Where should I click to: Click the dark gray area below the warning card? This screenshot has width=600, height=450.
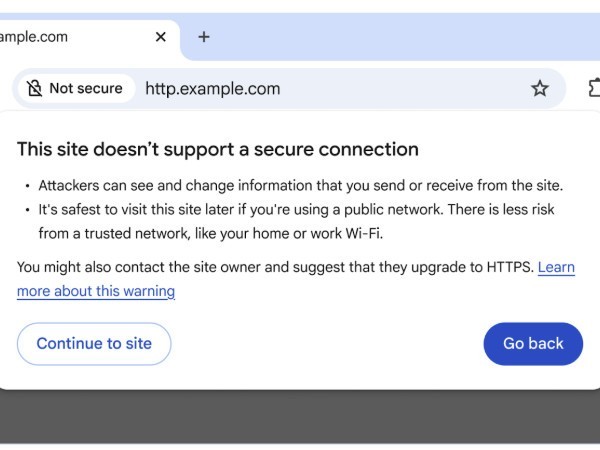click(300, 415)
